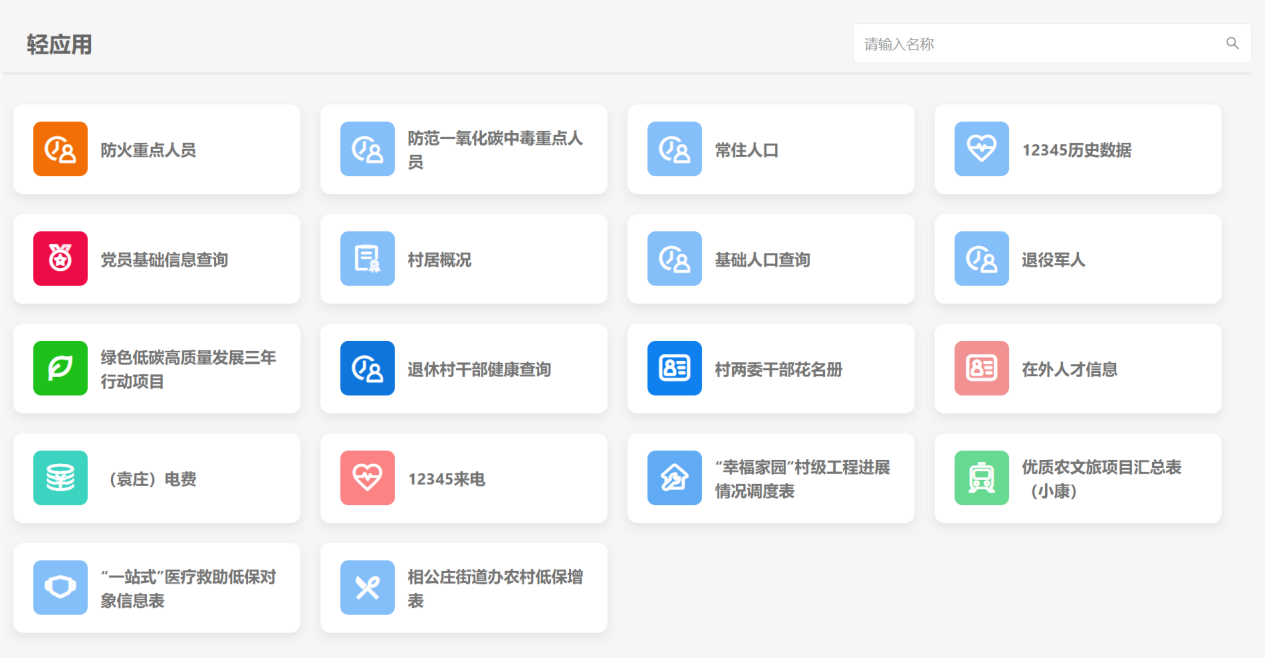
Task: Select the teal coin-stack 电费 icon
Action: tap(60, 478)
